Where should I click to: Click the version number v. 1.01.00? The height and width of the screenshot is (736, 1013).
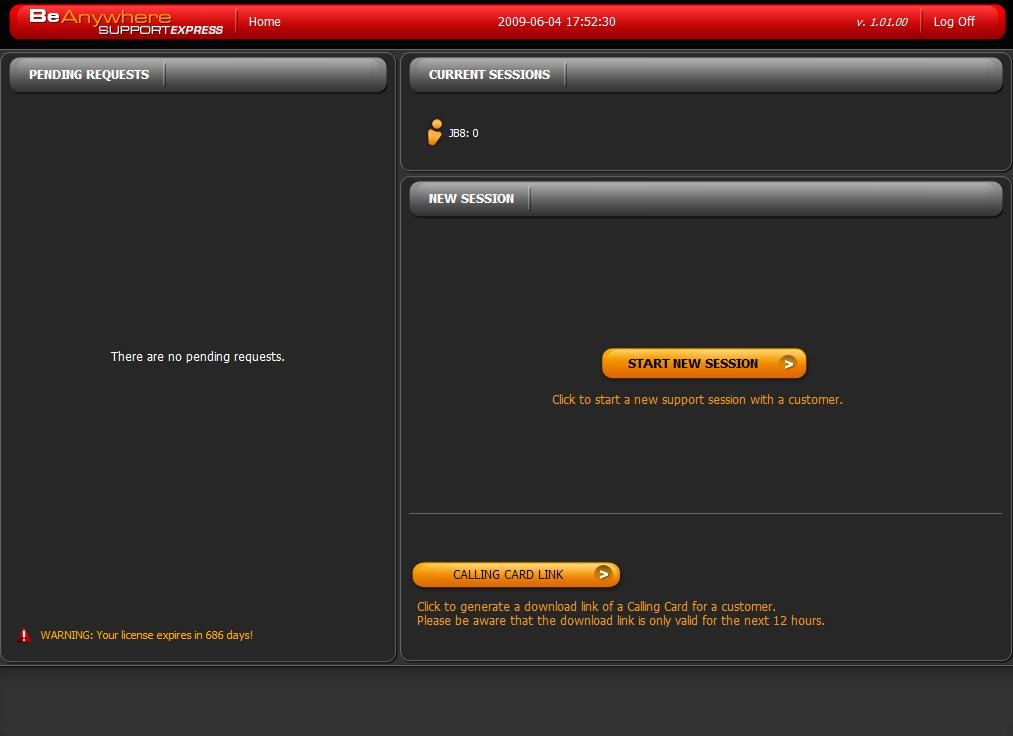(x=881, y=22)
